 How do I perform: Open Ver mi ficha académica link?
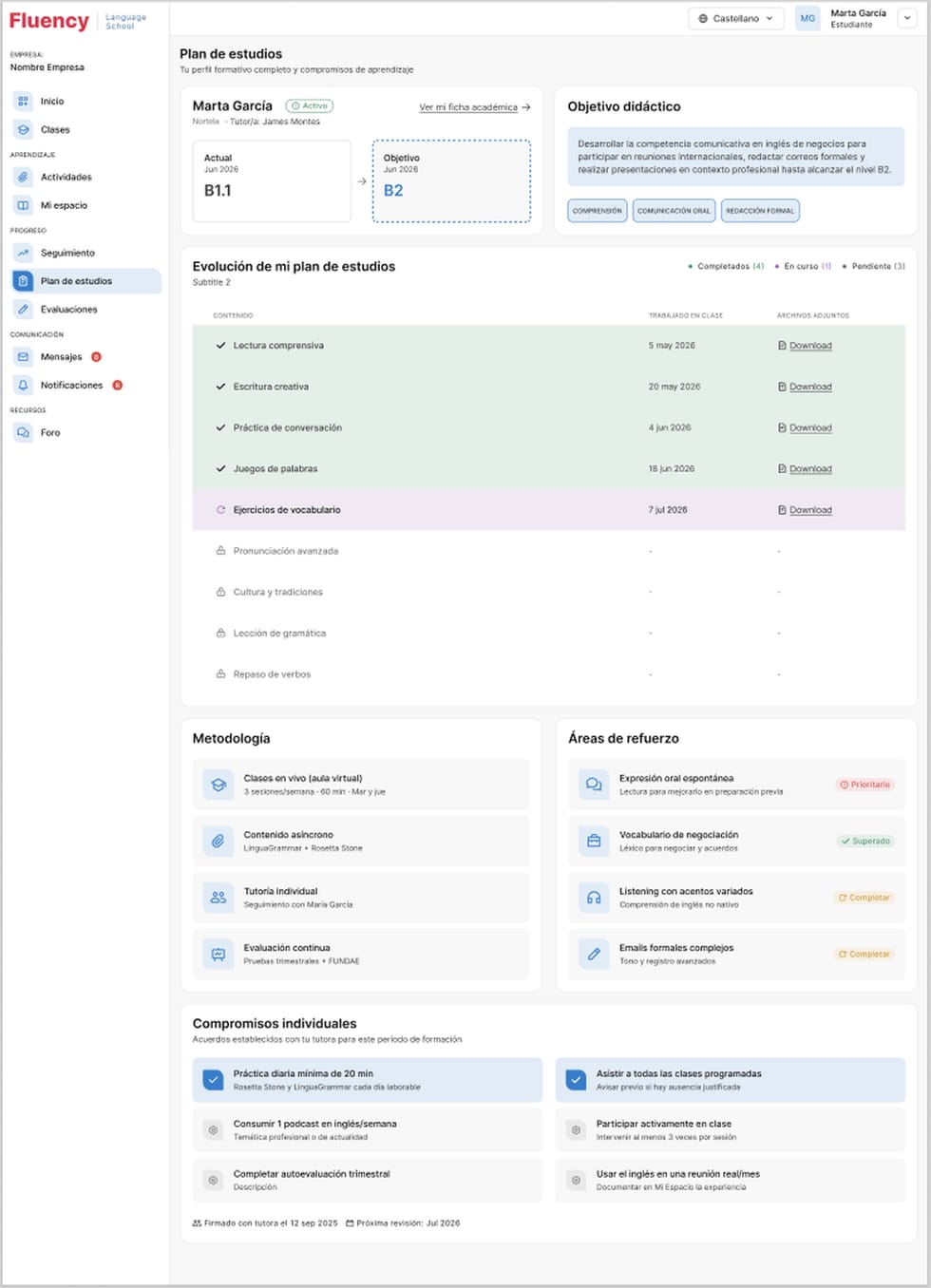point(475,107)
